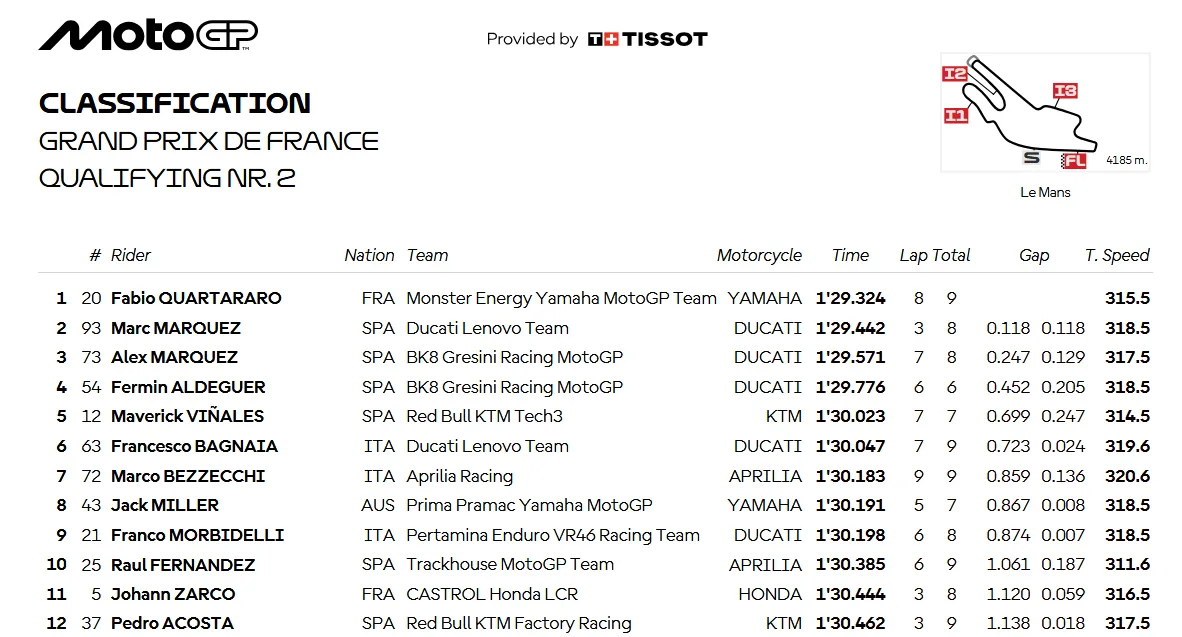Open the Le Mans circuit map thumbnail

click(1045, 113)
